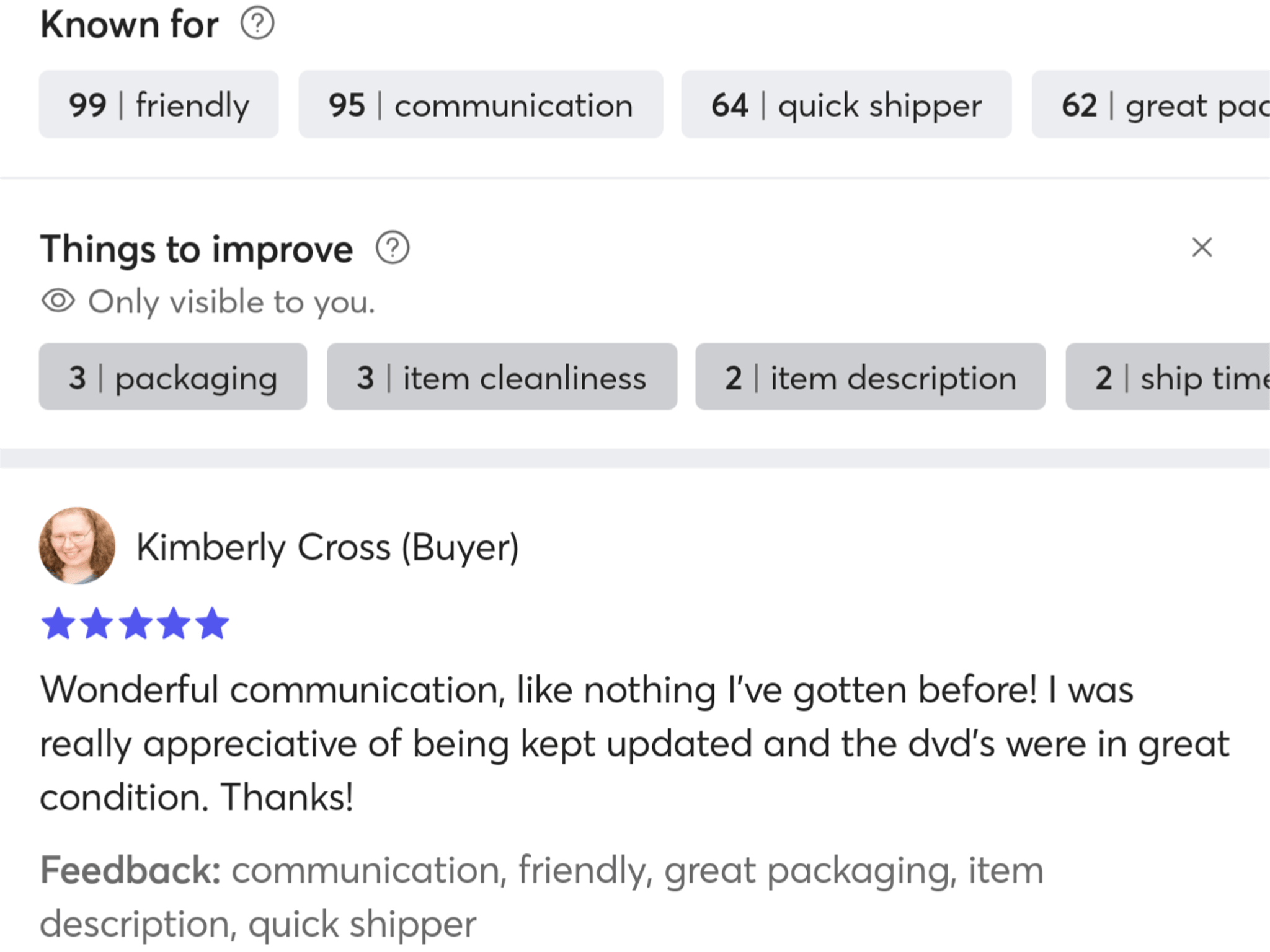The image size is (1270, 952).
Task: Tap the 62 great packaging tag
Action: [x=1151, y=104]
